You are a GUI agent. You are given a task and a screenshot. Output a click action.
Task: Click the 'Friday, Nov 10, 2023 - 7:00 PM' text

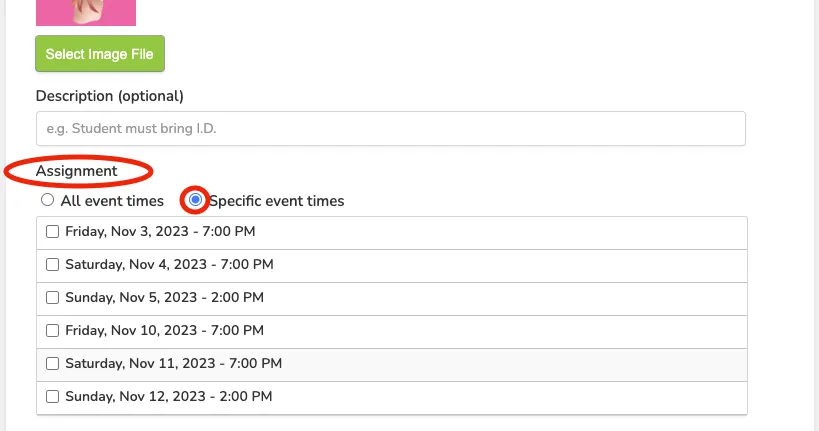(x=165, y=330)
